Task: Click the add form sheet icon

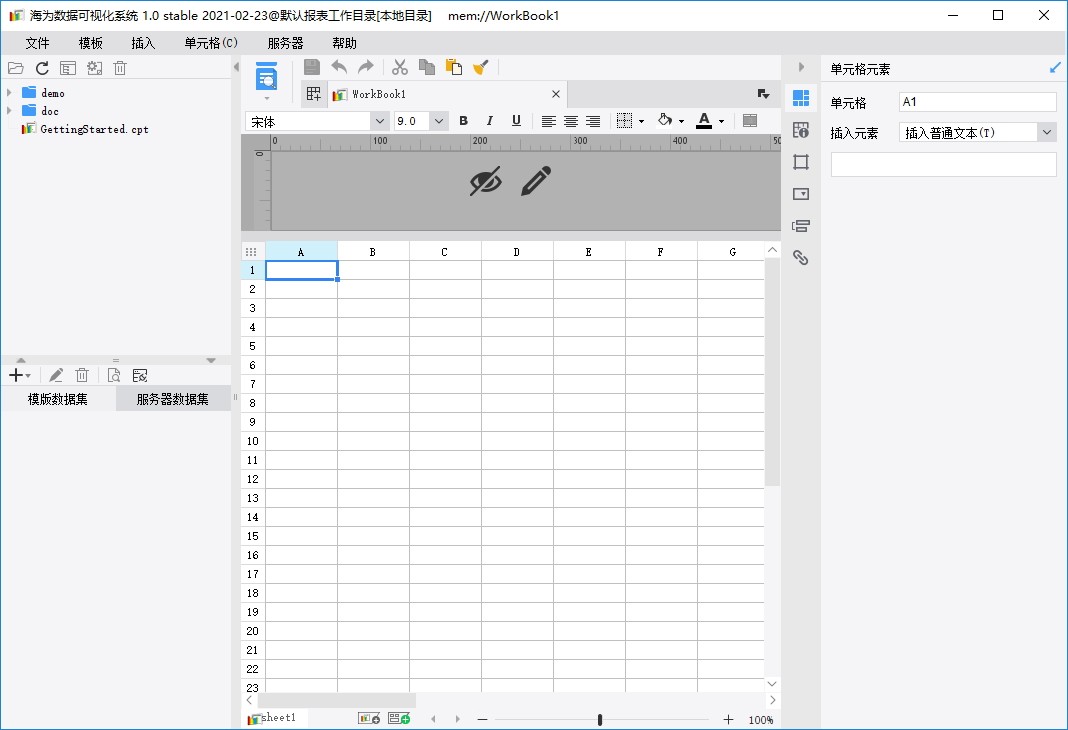Action: [399, 718]
